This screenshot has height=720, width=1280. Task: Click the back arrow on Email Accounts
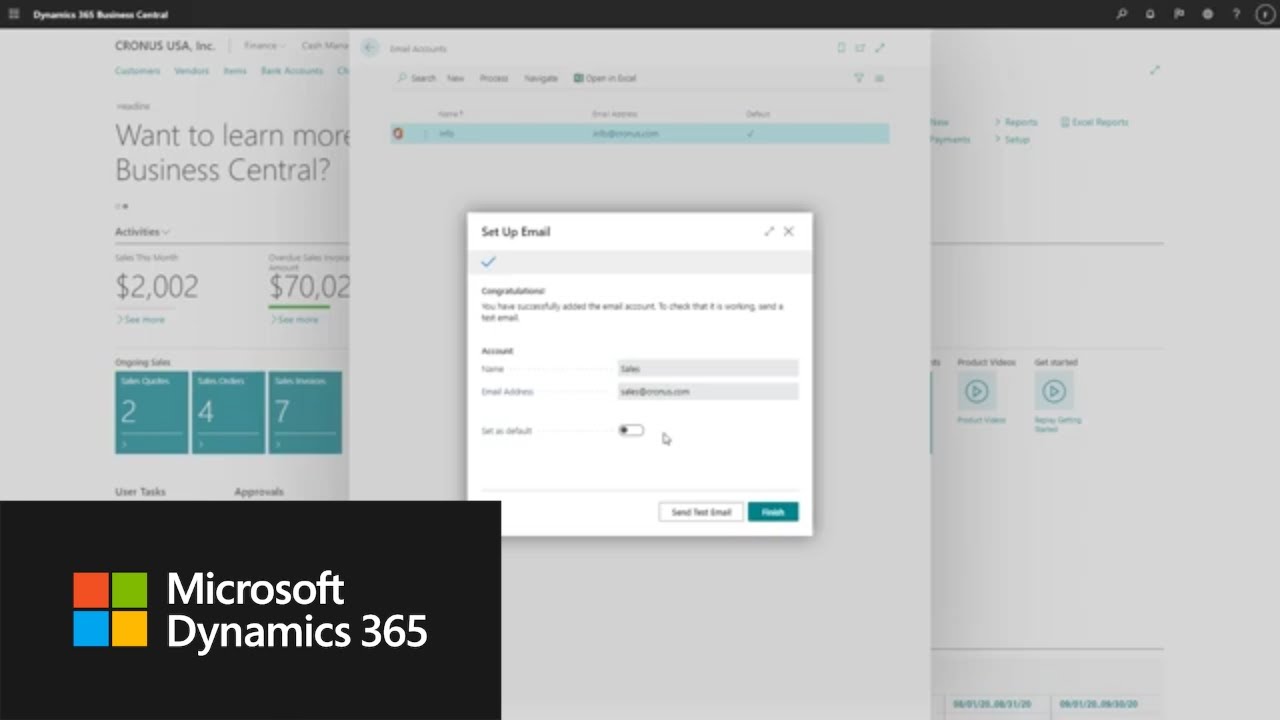(x=370, y=48)
